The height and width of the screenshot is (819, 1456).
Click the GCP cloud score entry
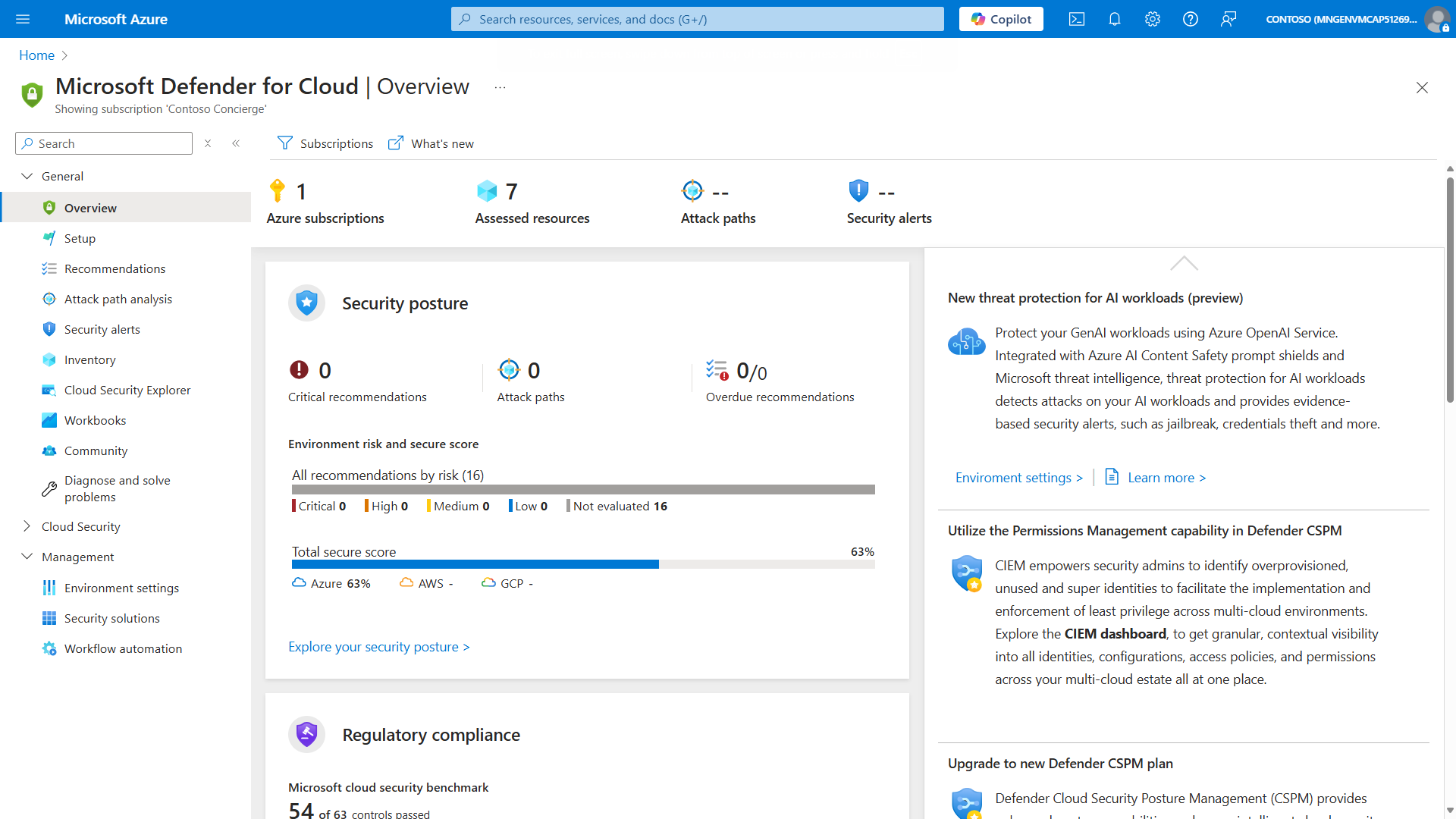pos(507,583)
